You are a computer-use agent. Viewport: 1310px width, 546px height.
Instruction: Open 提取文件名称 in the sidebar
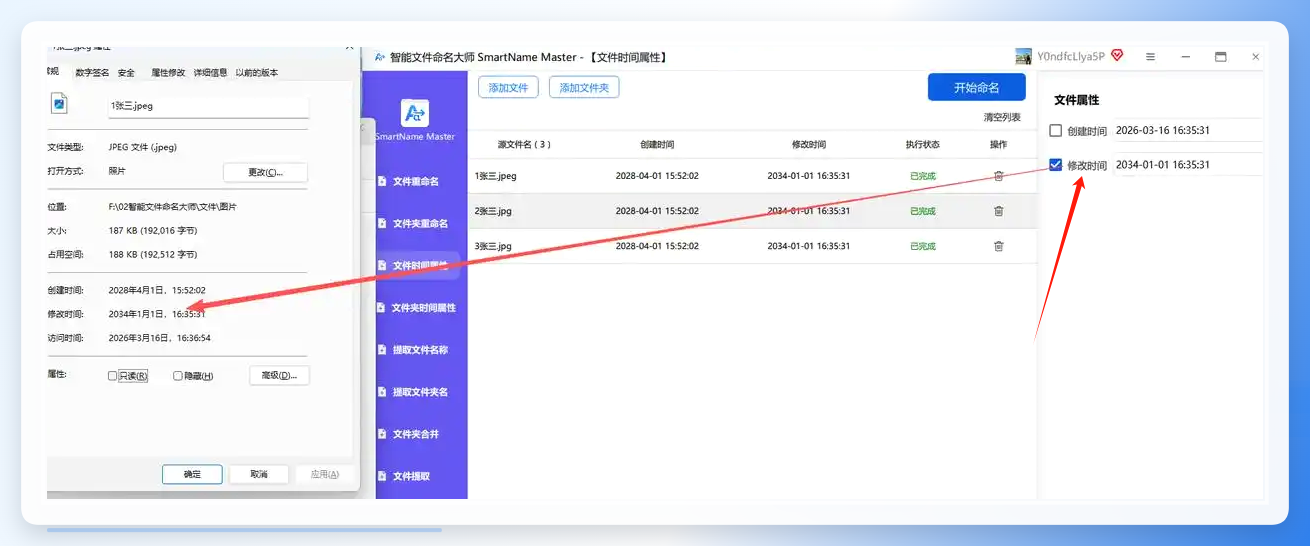click(x=414, y=350)
